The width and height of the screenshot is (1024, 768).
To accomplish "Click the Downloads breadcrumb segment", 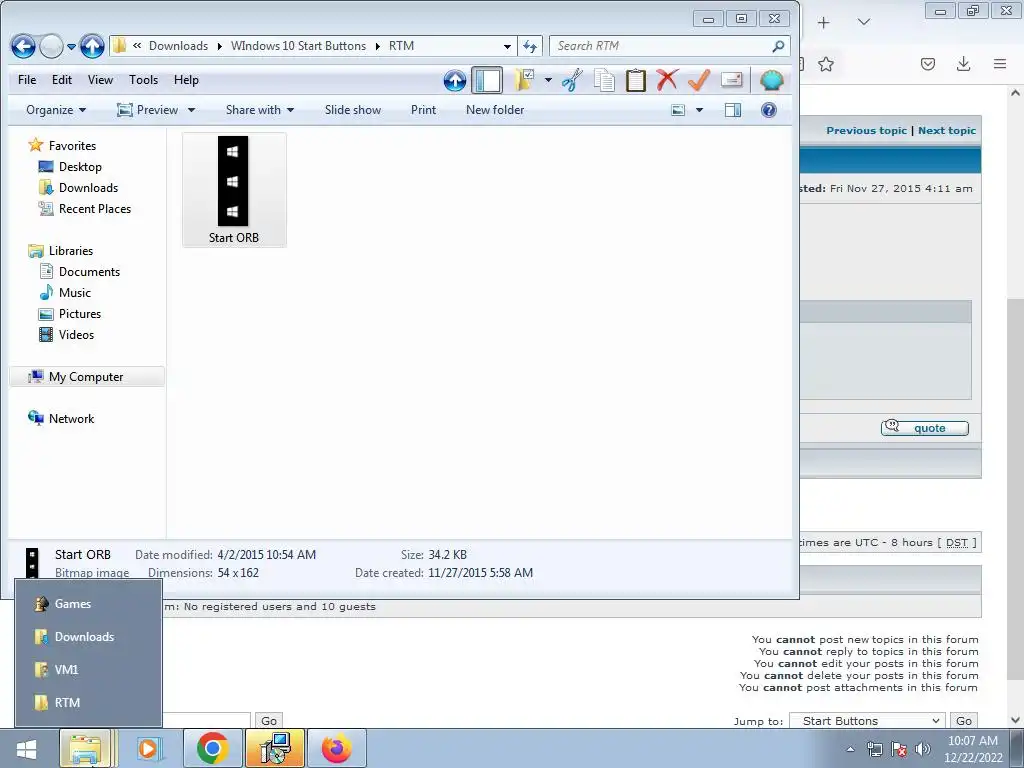I will click(x=178, y=46).
